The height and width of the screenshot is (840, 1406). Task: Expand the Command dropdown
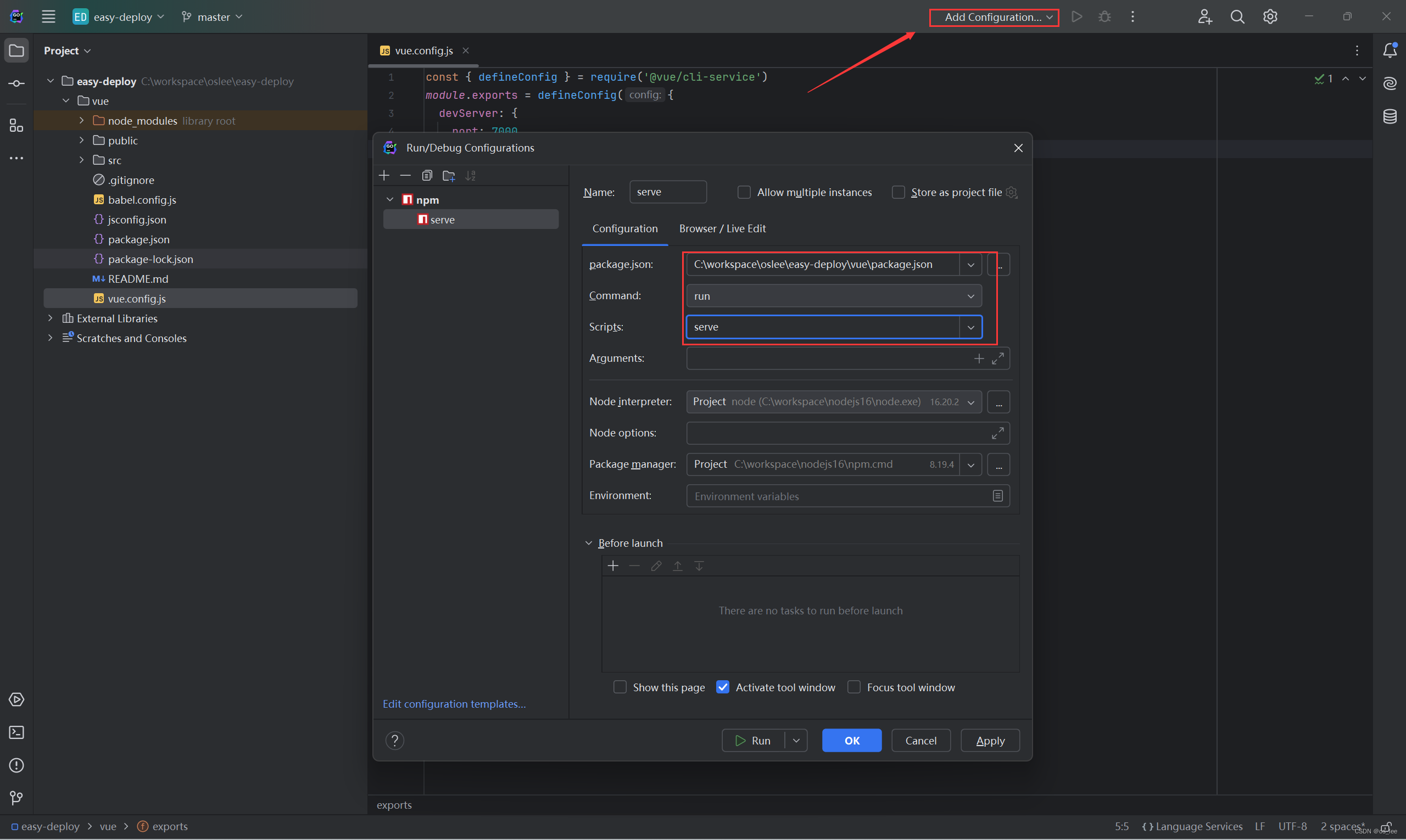(969, 295)
